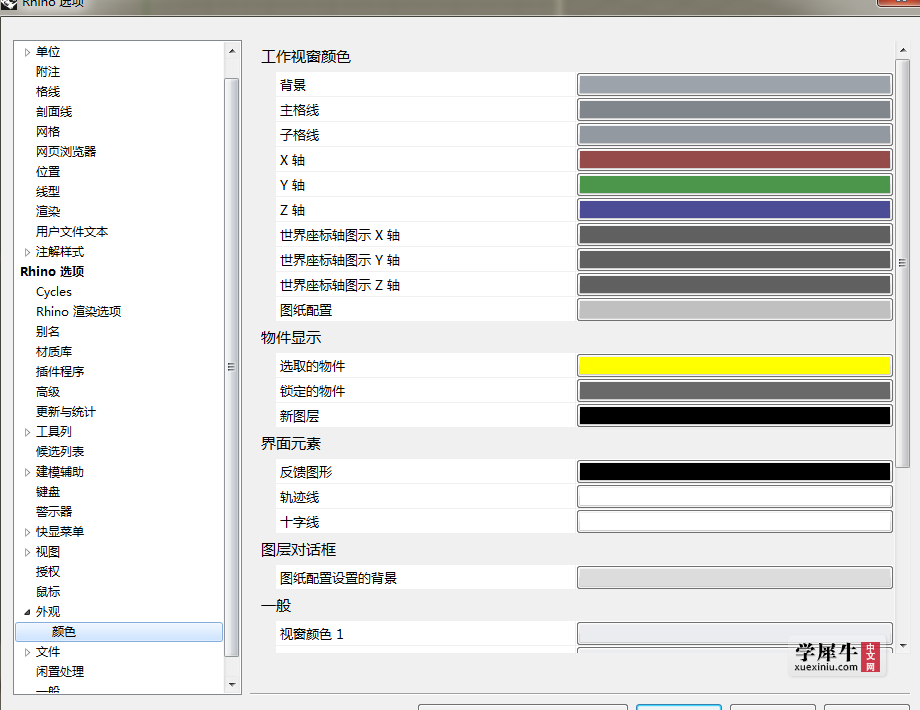Click the tree panel scroll-down arrow

point(232,684)
